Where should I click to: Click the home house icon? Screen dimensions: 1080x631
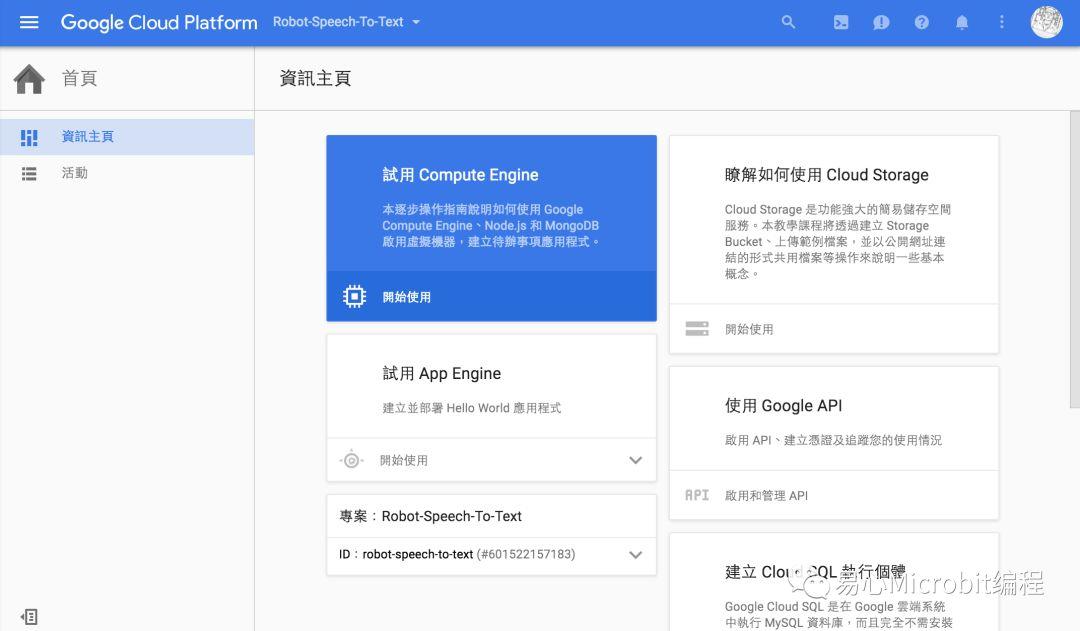[x=29, y=79]
